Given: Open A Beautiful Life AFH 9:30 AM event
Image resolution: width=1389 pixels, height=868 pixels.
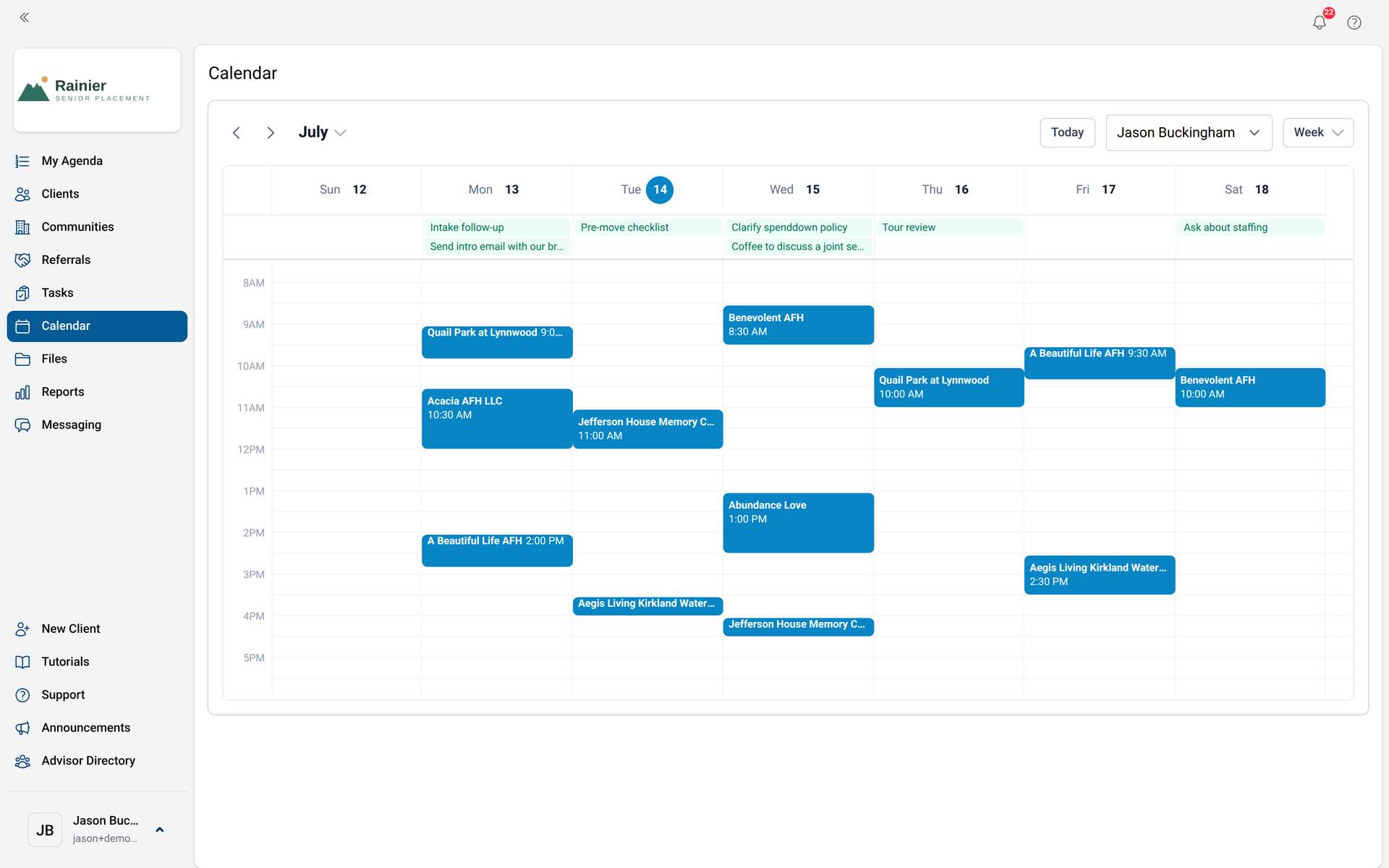Looking at the screenshot, I should tap(1100, 363).
